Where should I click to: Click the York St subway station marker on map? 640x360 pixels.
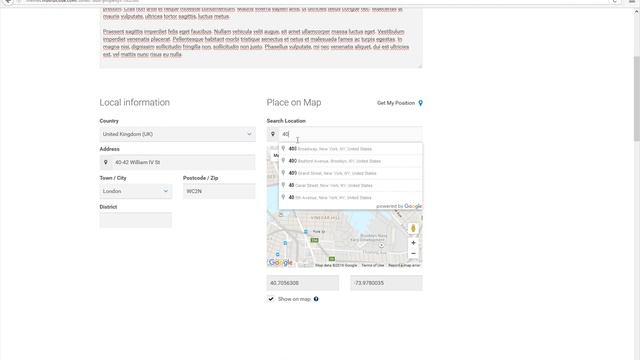pos(306,231)
